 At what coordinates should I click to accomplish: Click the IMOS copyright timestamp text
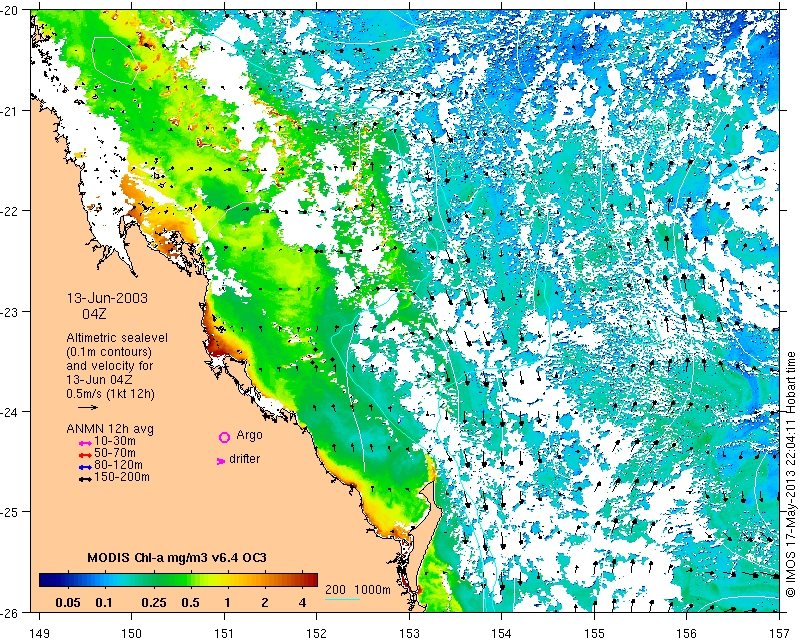791,472
